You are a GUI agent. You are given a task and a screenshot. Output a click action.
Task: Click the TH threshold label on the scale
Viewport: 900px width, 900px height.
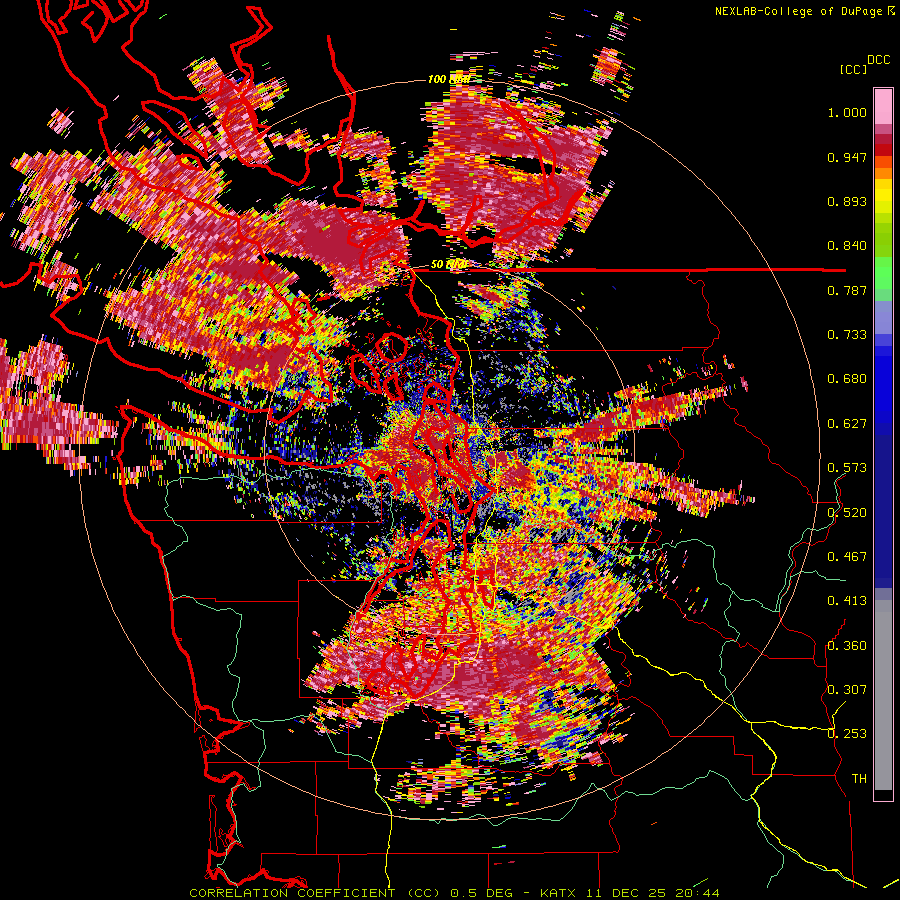(859, 779)
